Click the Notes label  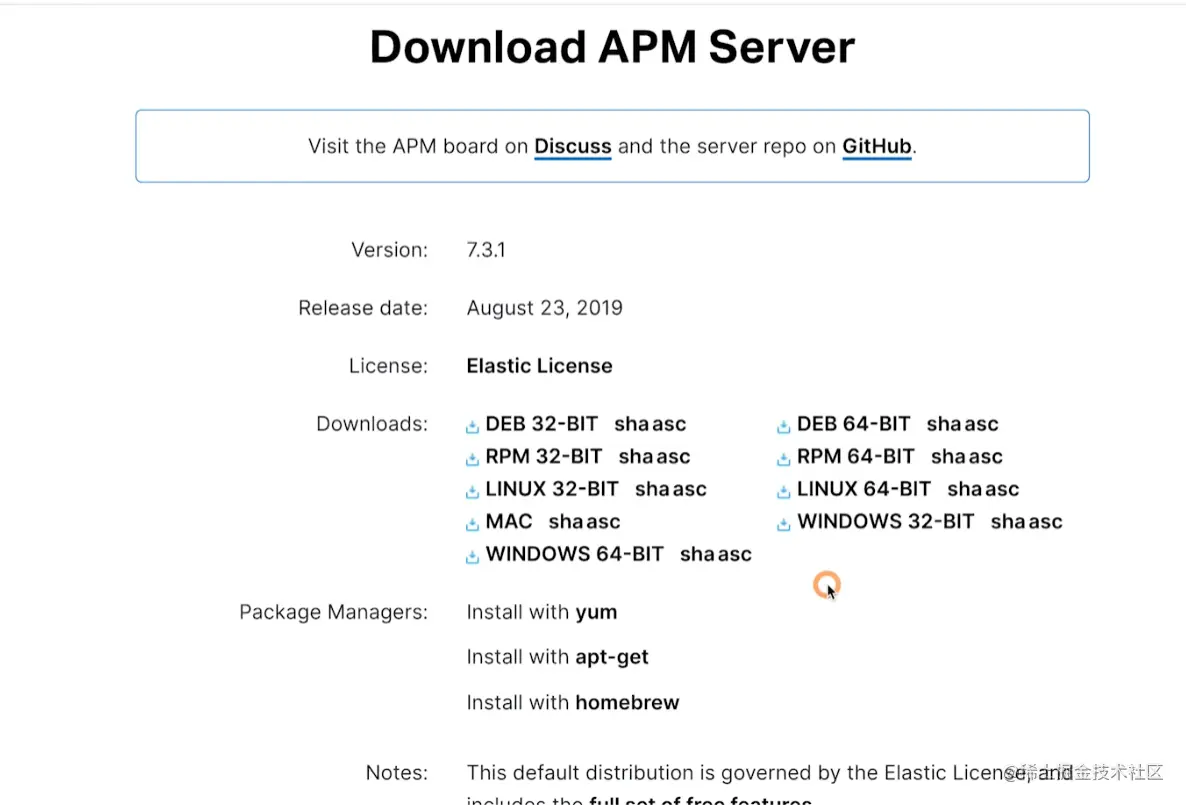396,772
